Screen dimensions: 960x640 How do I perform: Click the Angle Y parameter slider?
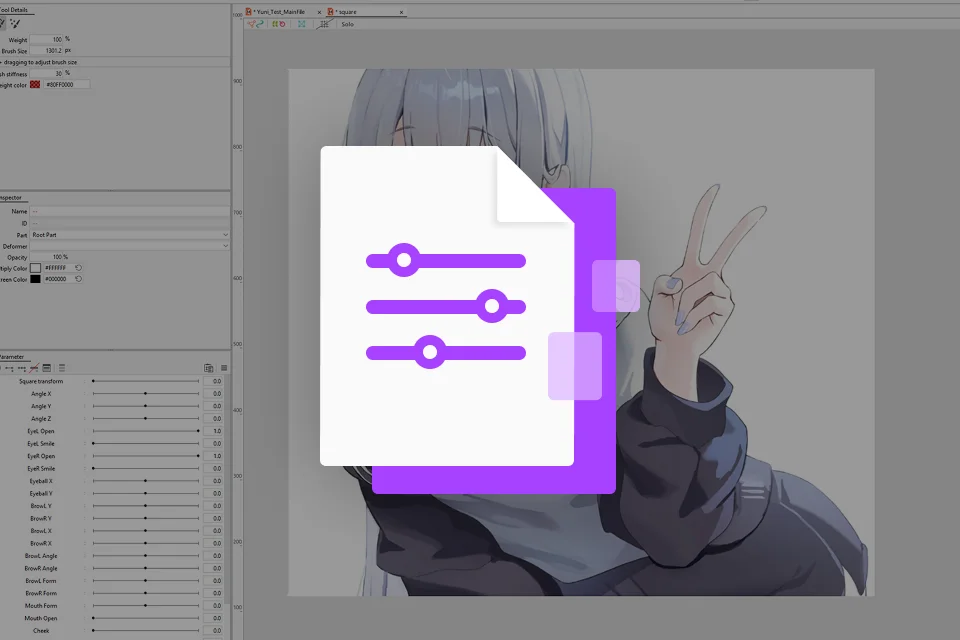tap(146, 406)
